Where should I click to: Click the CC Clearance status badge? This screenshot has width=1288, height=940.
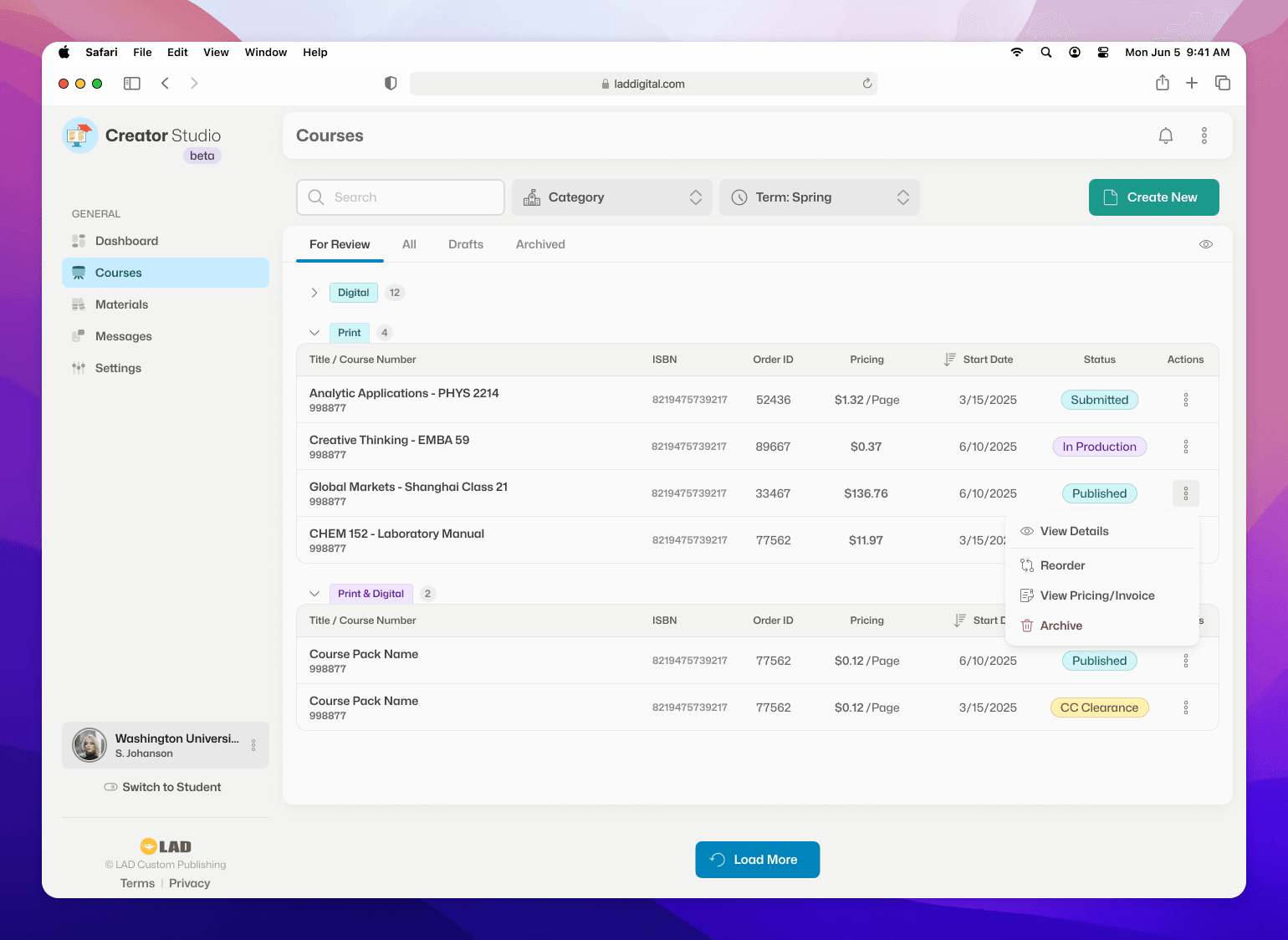(x=1099, y=708)
